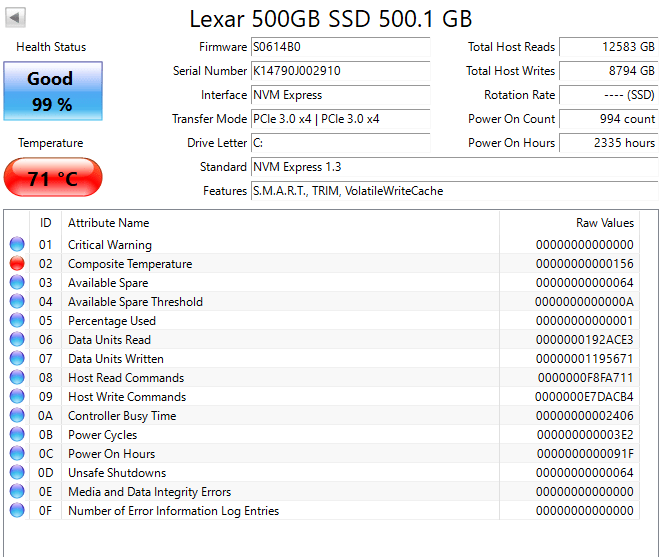
Task: Click raw value 0000000192ACE3
Action: click(x=584, y=340)
